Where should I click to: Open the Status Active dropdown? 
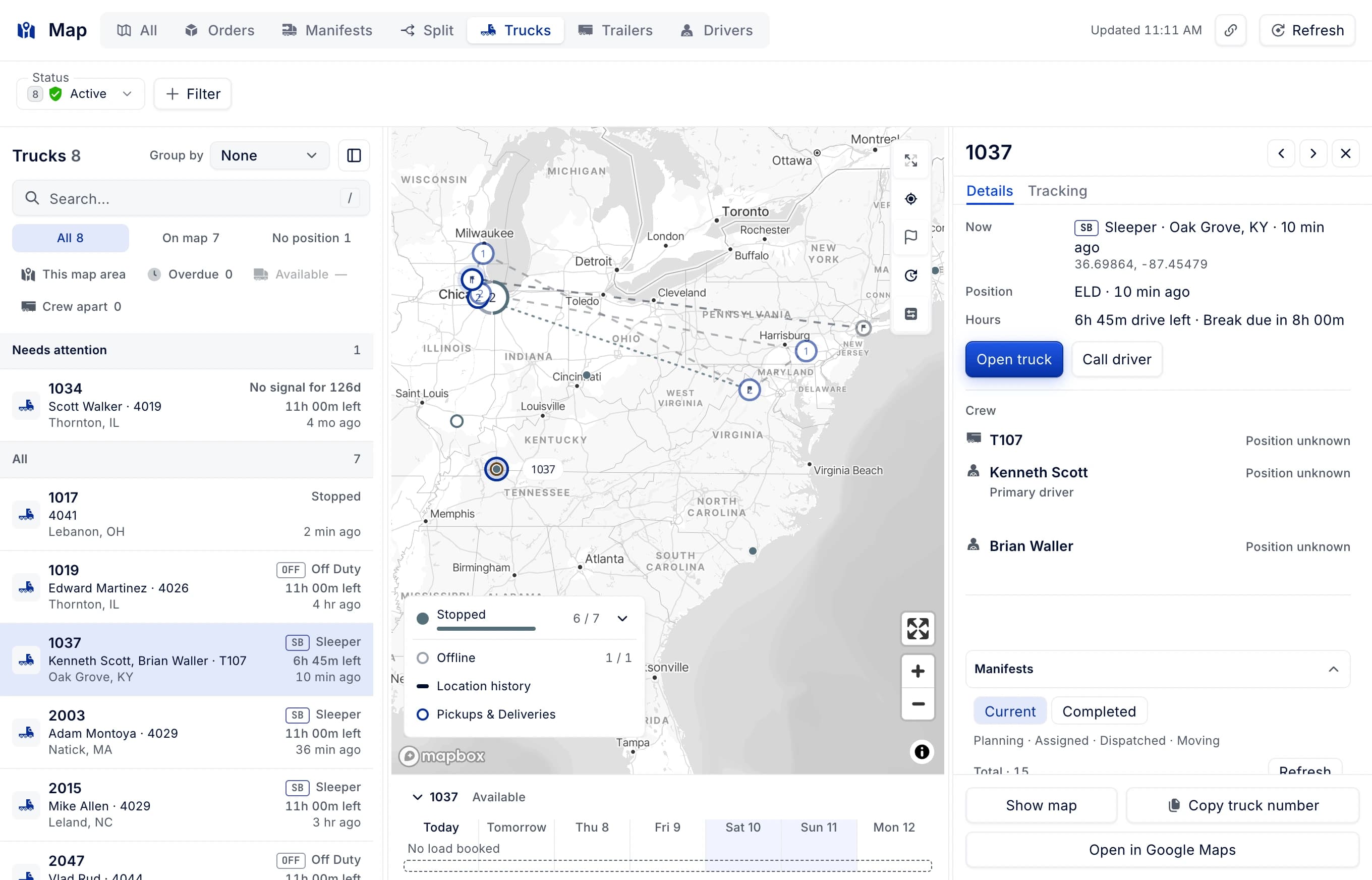click(x=81, y=94)
